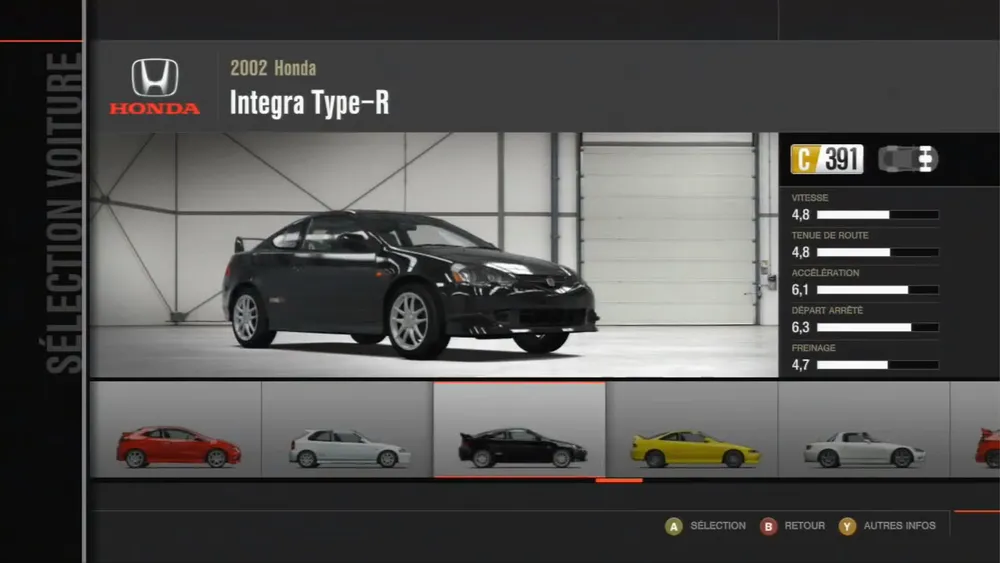
Task: Click the Vitesse stat bar
Action: click(877, 215)
